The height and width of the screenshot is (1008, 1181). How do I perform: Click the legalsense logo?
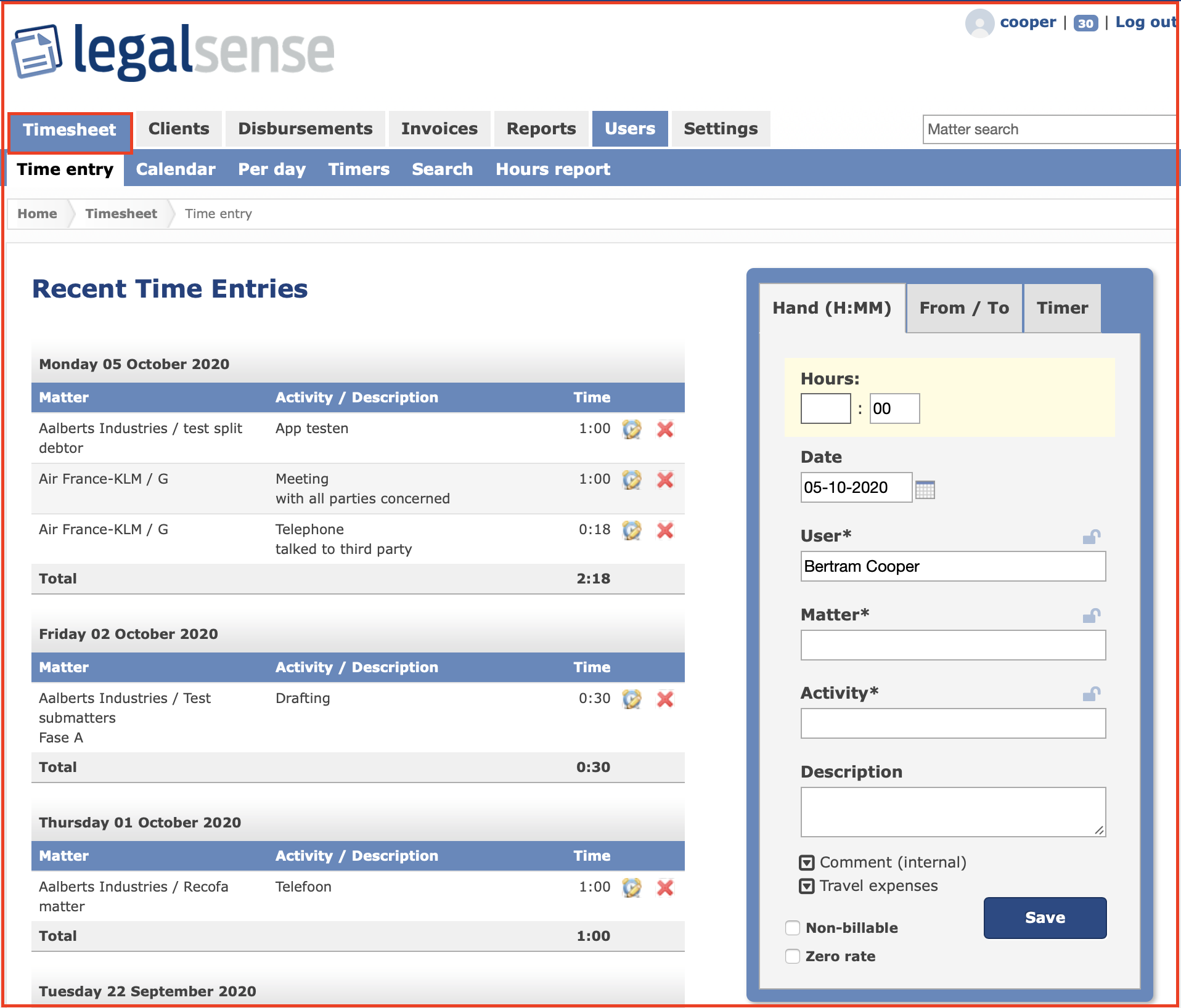[x=173, y=51]
